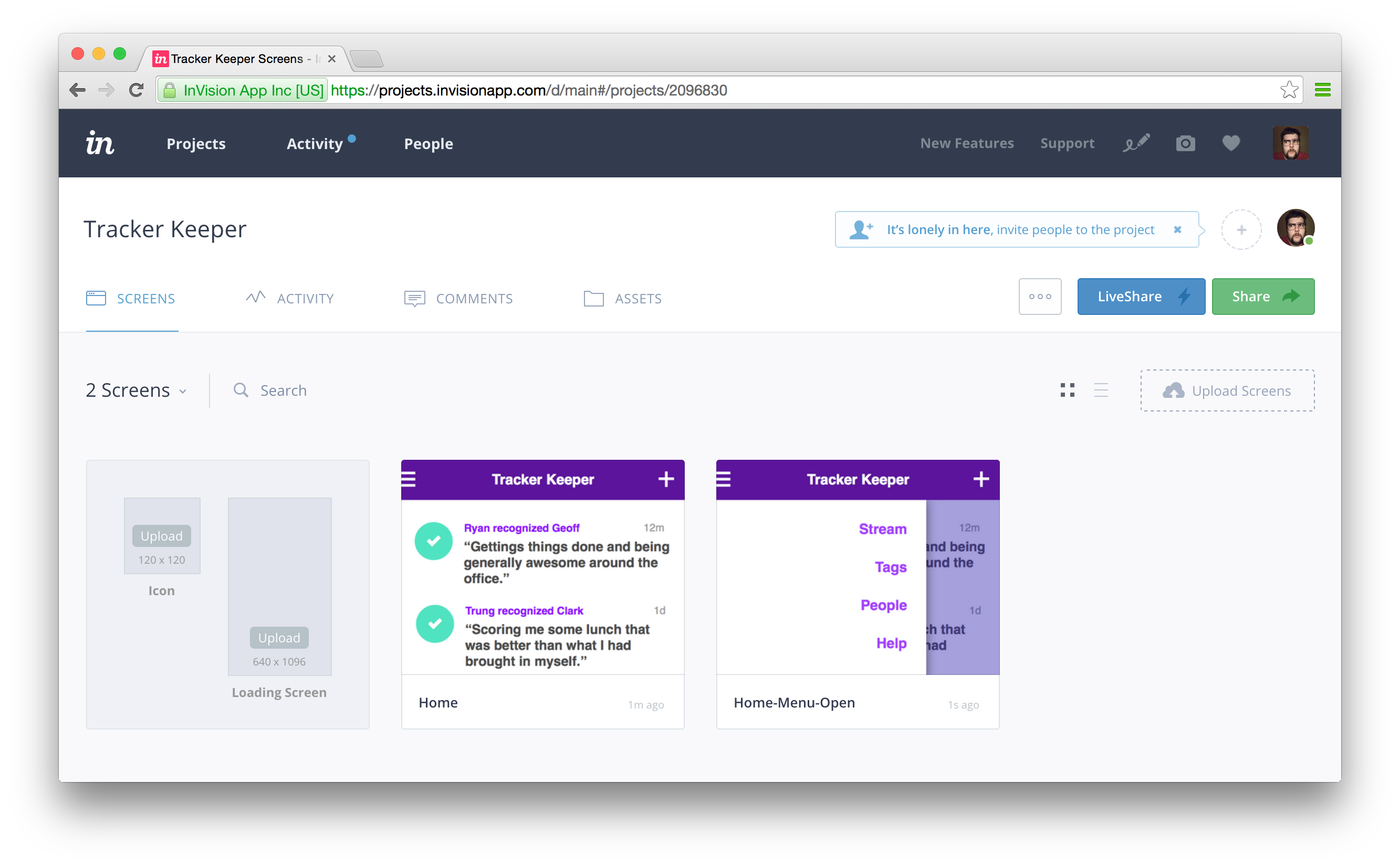Click the pen signature icon in navbar
Image resolution: width=1400 pixels, height=866 pixels.
pyautogui.click(x=1136, y=143)
